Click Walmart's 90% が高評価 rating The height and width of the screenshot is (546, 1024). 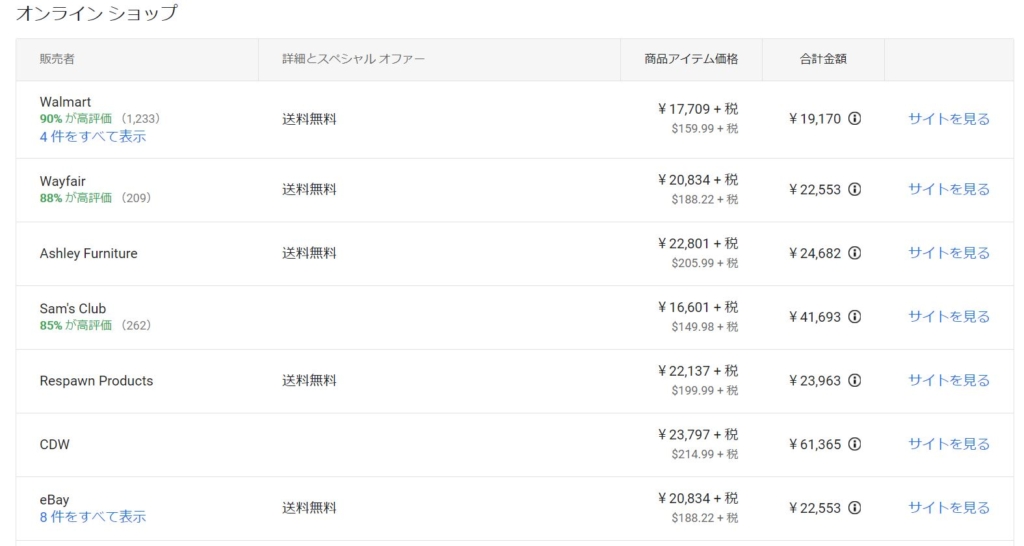click(76, 119)
